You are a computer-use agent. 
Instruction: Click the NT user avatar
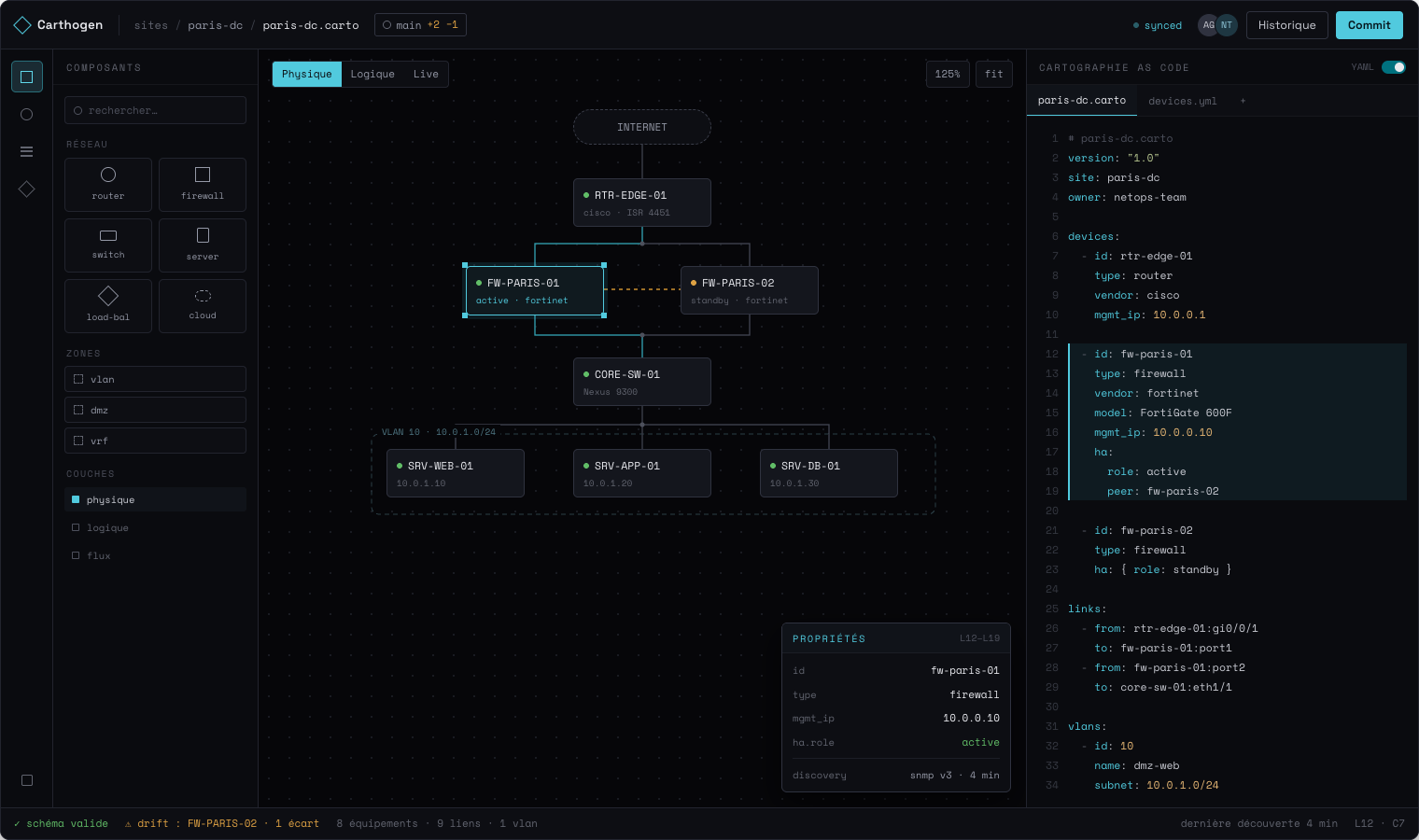[1227, 25]
